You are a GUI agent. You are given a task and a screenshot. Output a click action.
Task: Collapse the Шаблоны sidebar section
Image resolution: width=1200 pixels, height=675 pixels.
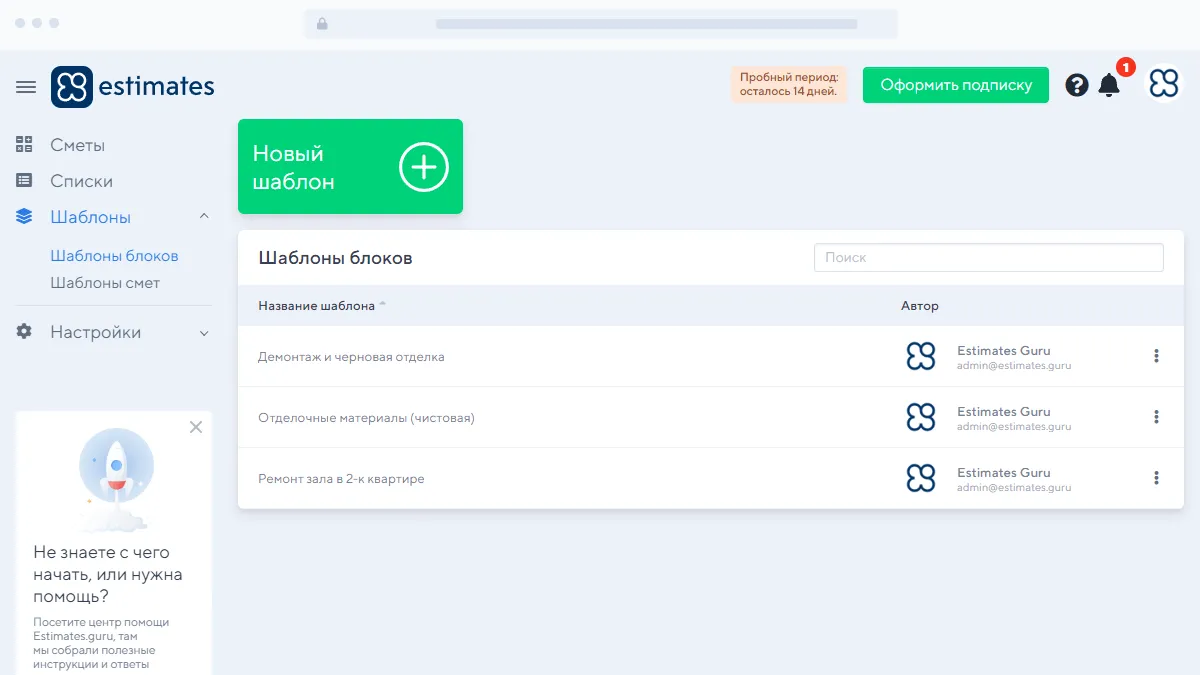(204, 217)
